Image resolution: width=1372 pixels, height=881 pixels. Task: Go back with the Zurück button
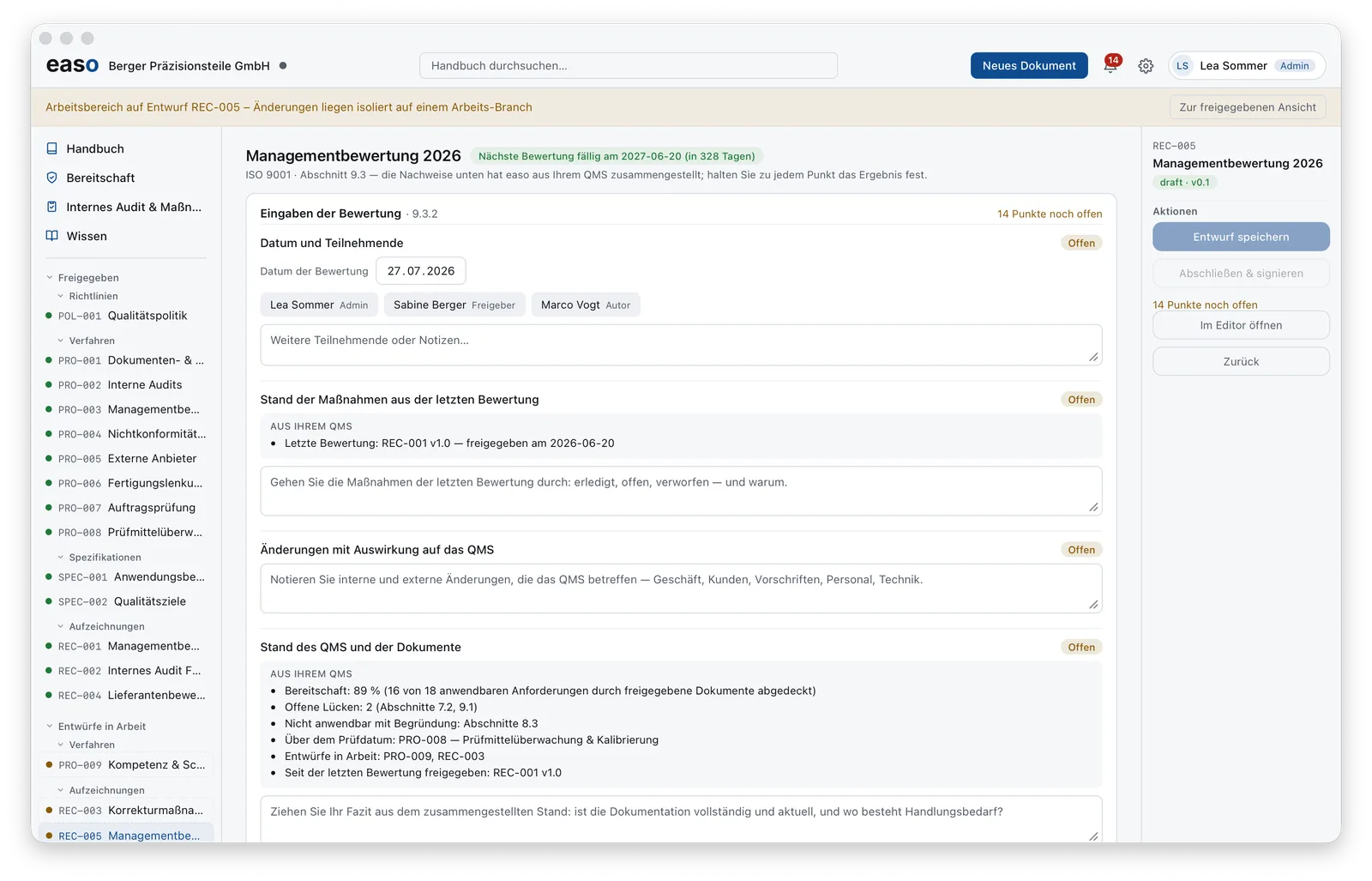pyautogui.click(x=1241, y=361)
